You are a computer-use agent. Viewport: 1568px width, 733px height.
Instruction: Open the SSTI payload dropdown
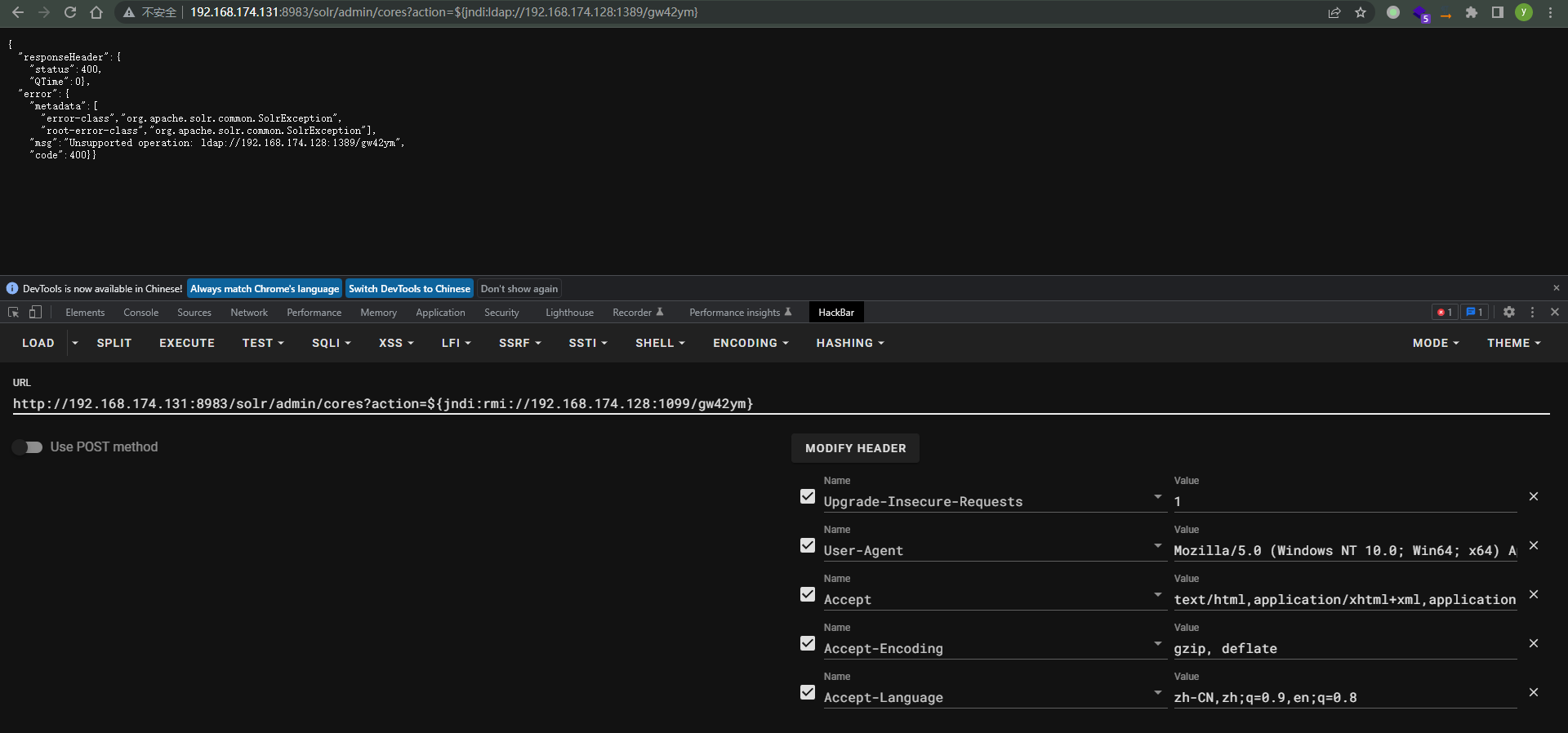[x=588, y=343]
